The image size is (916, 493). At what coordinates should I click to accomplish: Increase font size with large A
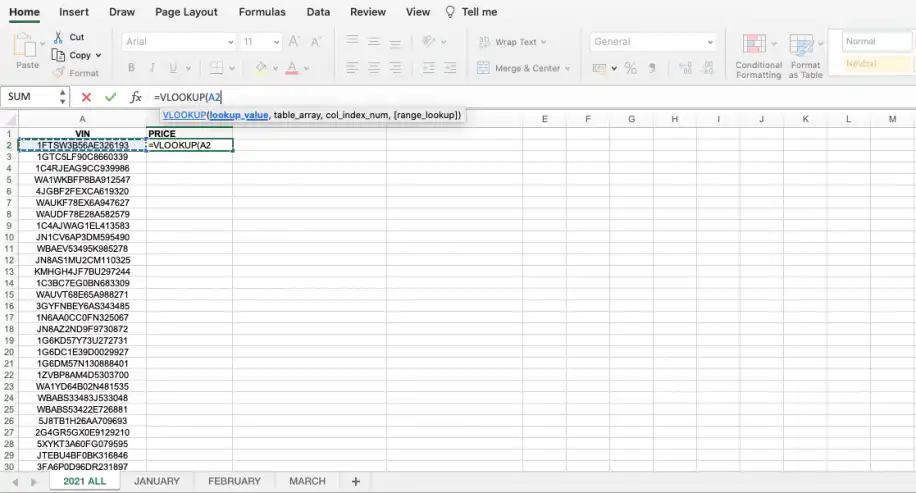294,41
